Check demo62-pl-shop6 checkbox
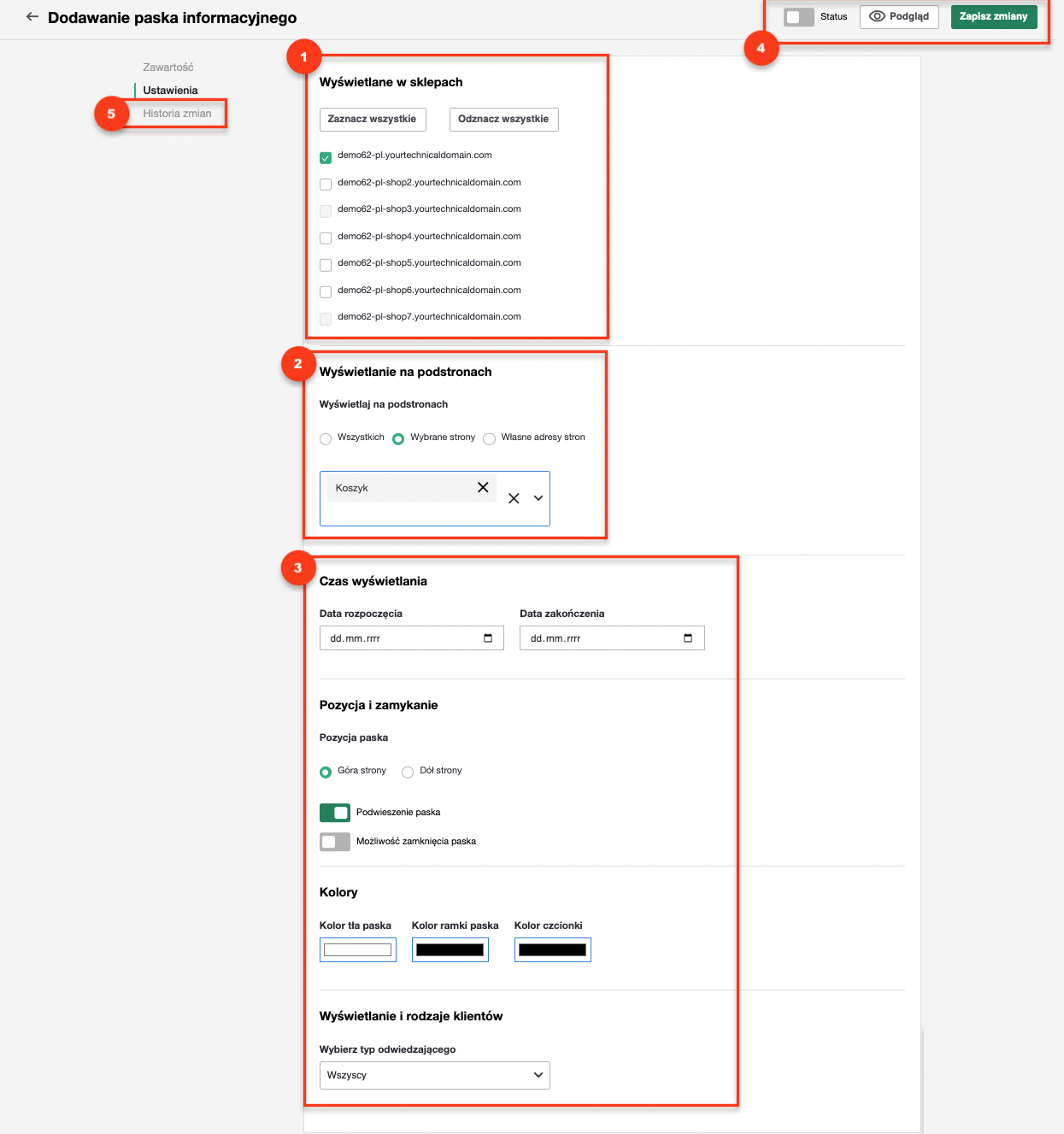The width and height of the screenshot is (1064, 1134). point(326,292)
